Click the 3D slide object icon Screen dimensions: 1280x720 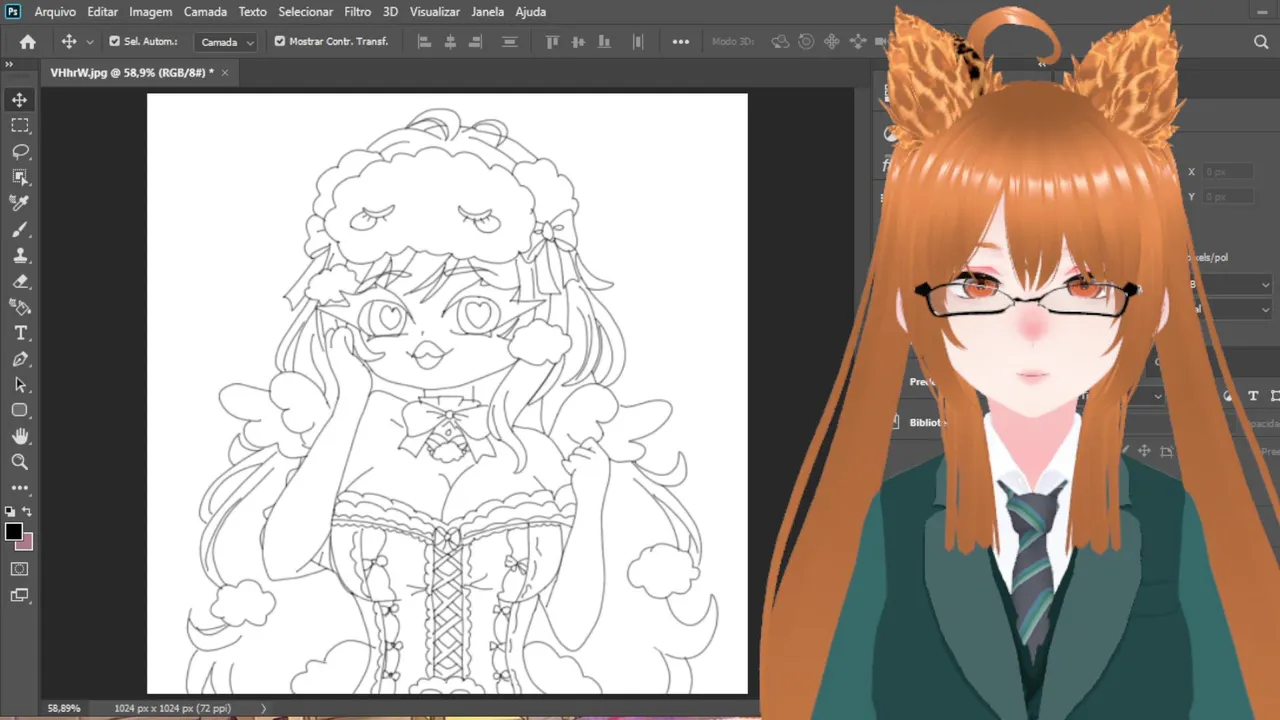(x=857, y=42)
